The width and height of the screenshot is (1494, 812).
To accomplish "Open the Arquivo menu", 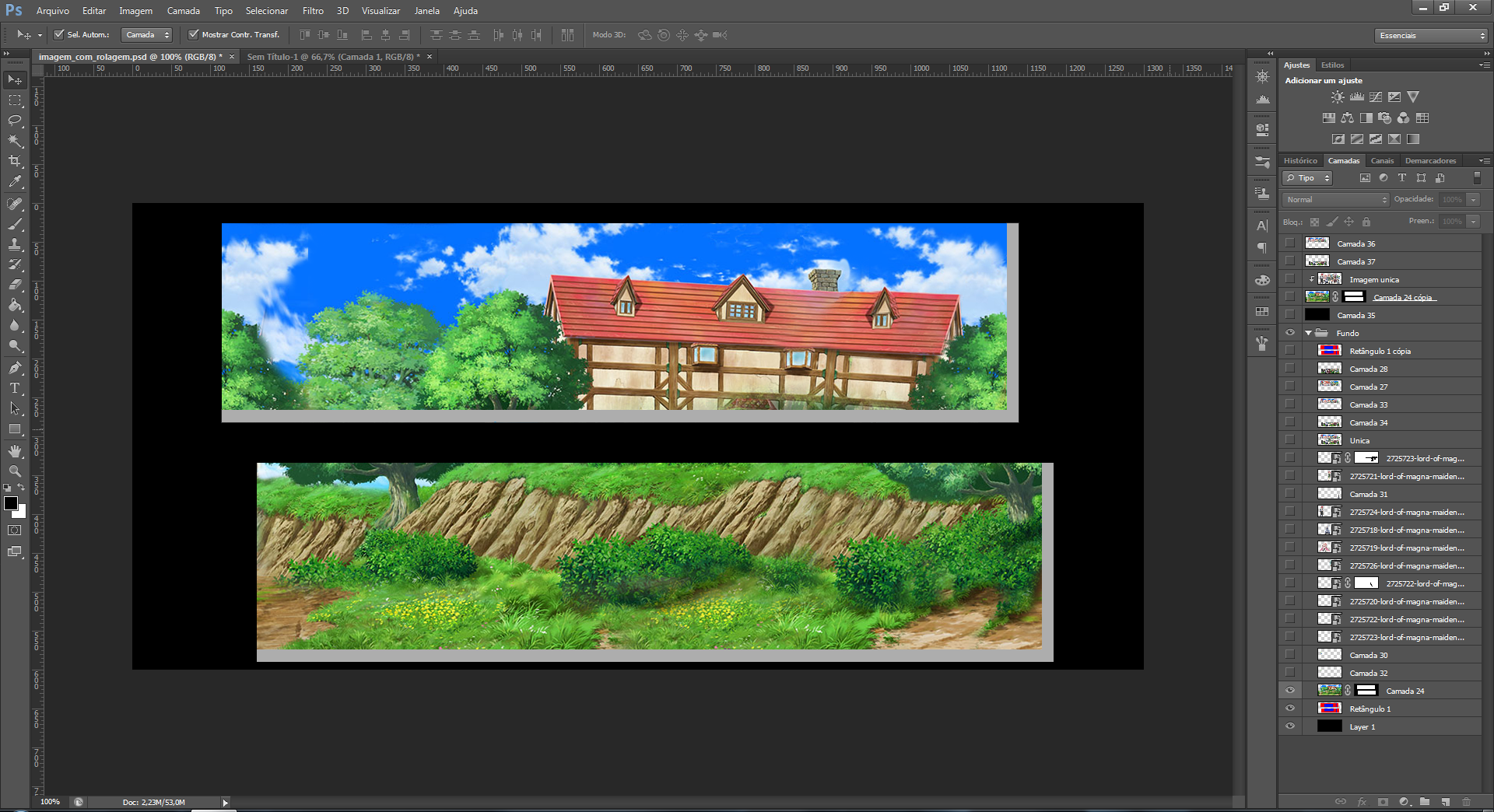I will click(x=53, y=11).
